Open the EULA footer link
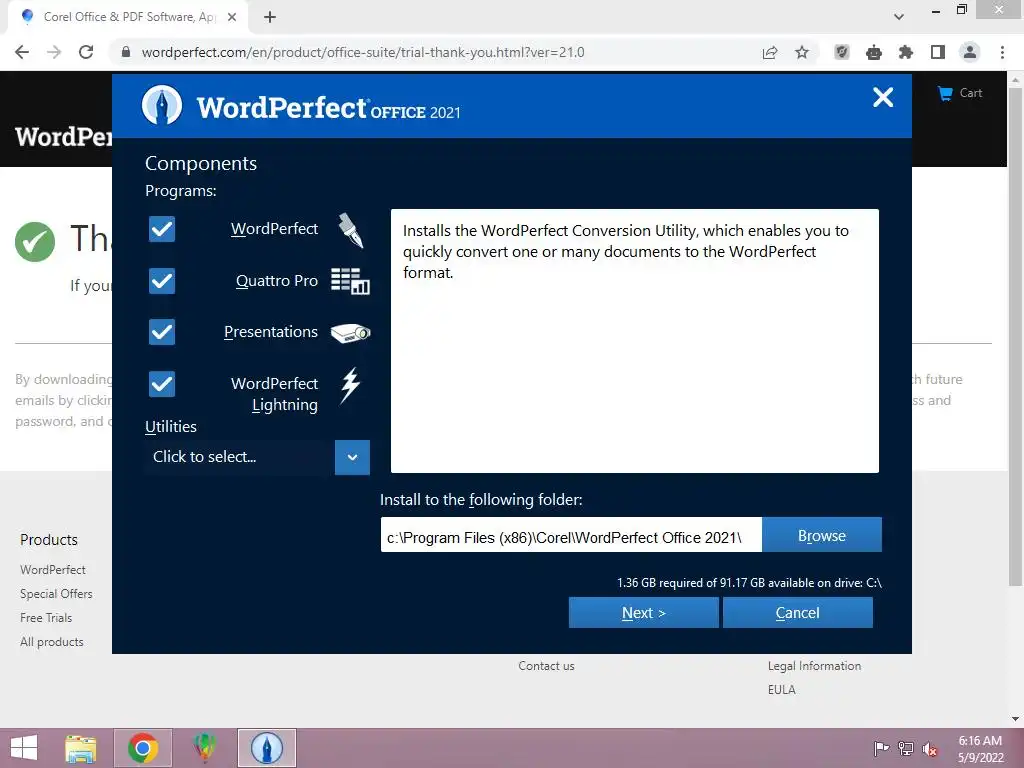 (782, 690)
